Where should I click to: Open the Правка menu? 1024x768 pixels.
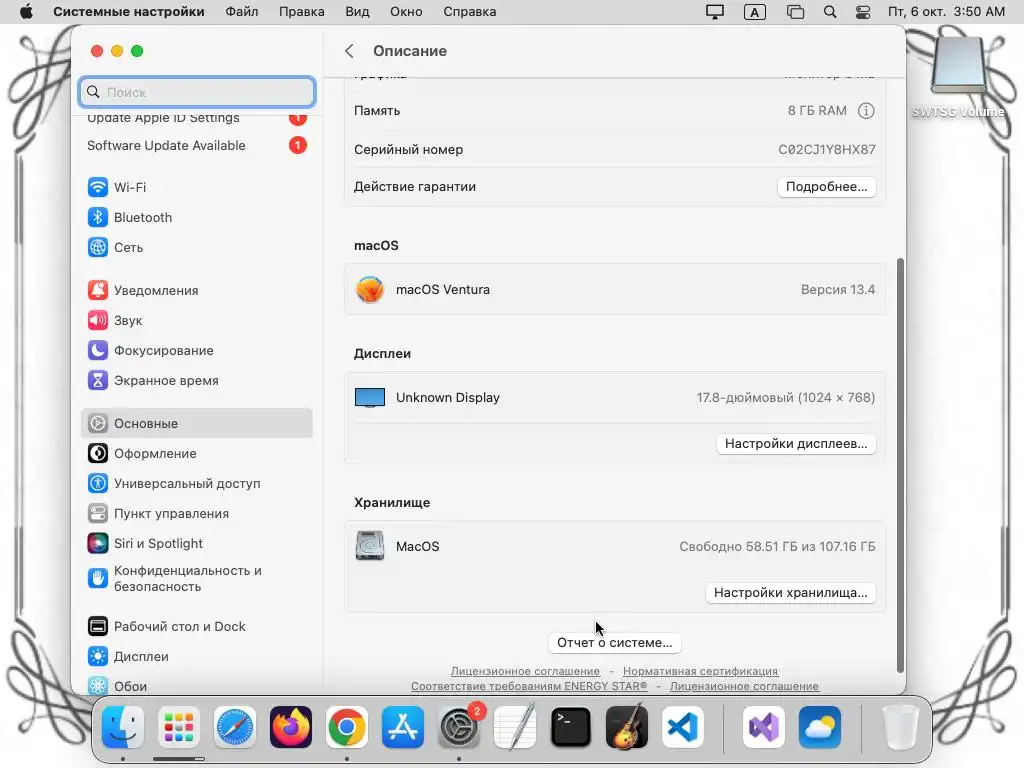[302, 12]
